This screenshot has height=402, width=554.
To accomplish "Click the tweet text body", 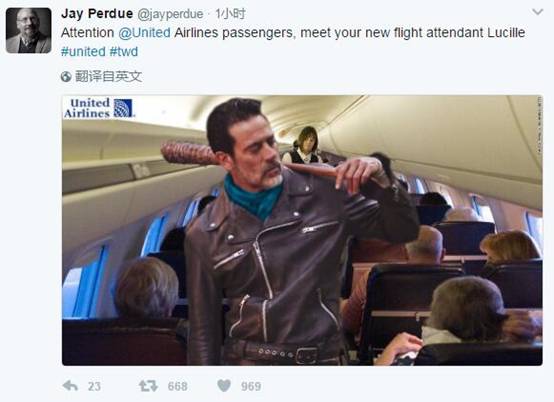I will click(293, 42).
